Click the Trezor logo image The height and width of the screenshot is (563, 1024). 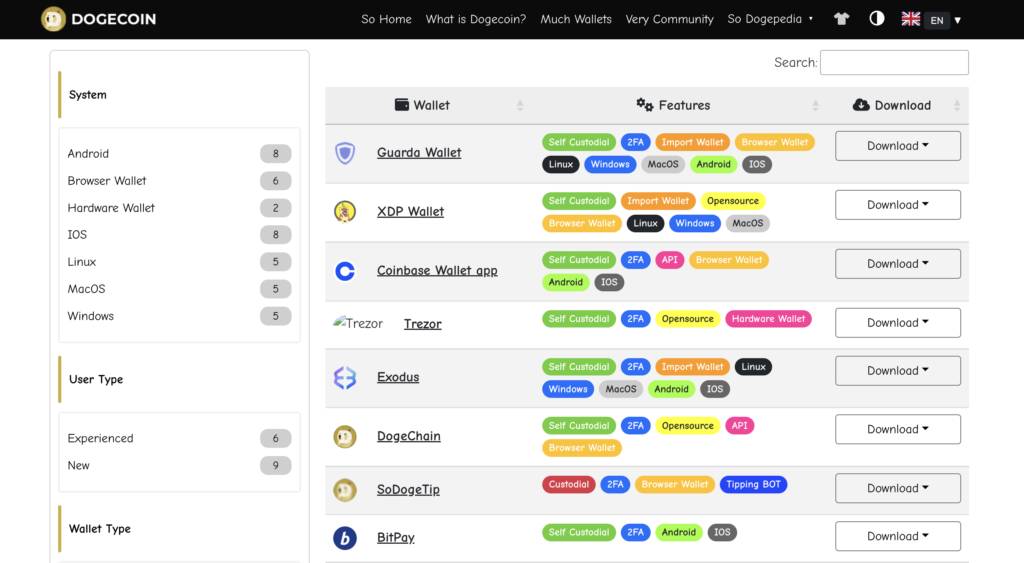(358, 323)
